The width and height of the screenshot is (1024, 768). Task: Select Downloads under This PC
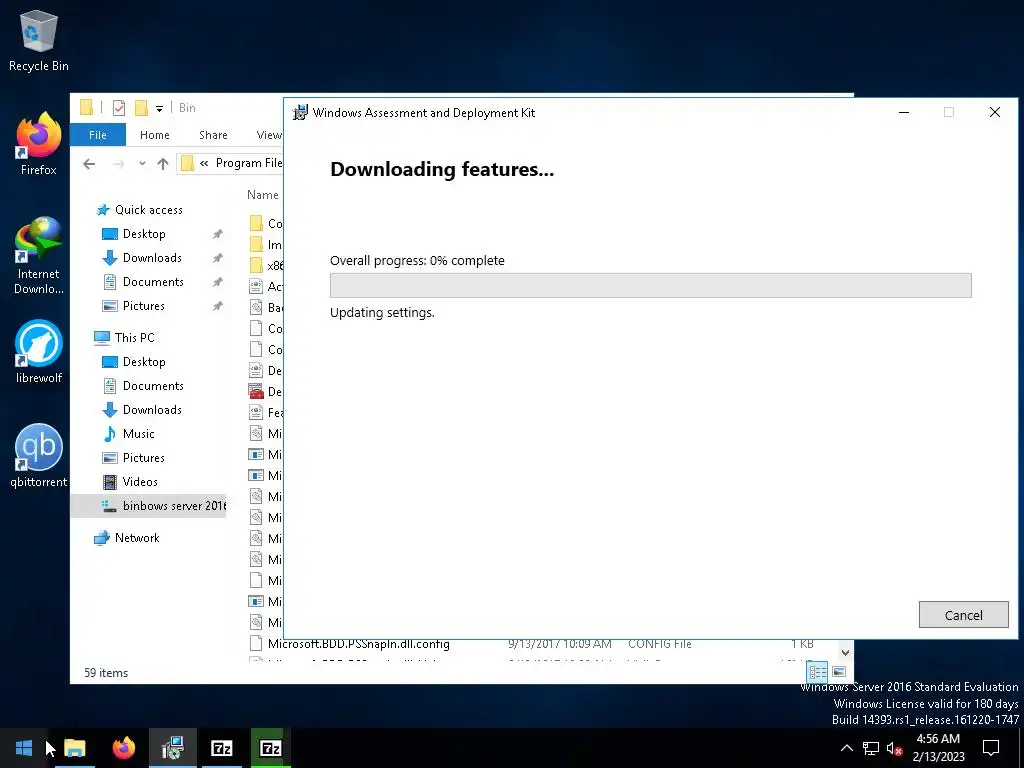[x=152, y=410]
